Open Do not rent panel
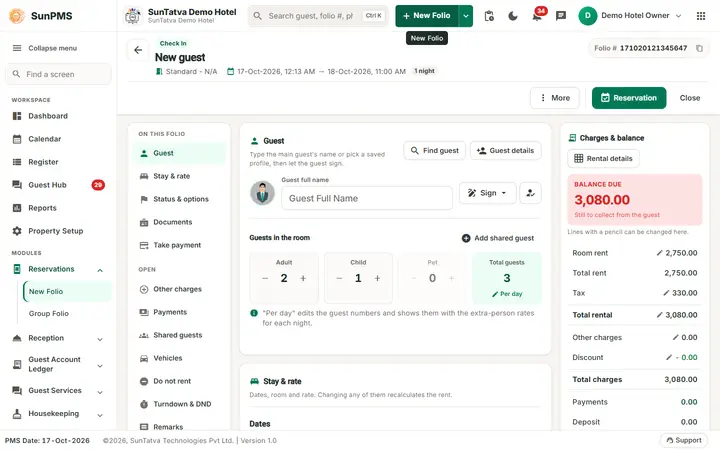Screen dimensions: 720x450 [180, 381]
